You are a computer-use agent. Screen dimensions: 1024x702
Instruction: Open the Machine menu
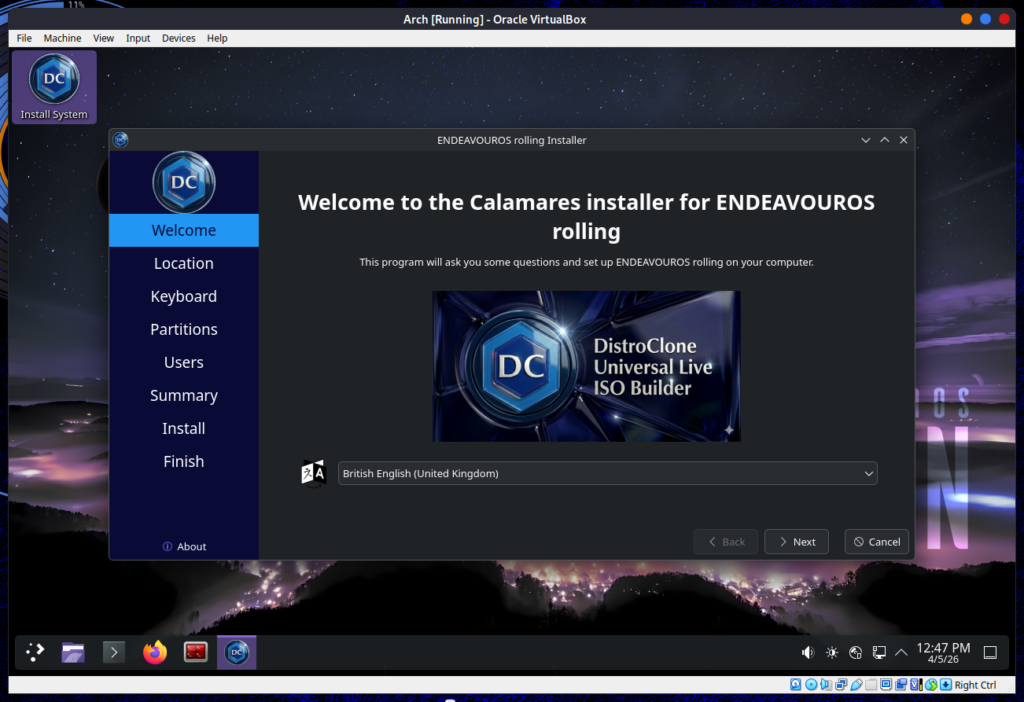click(62, 38)
